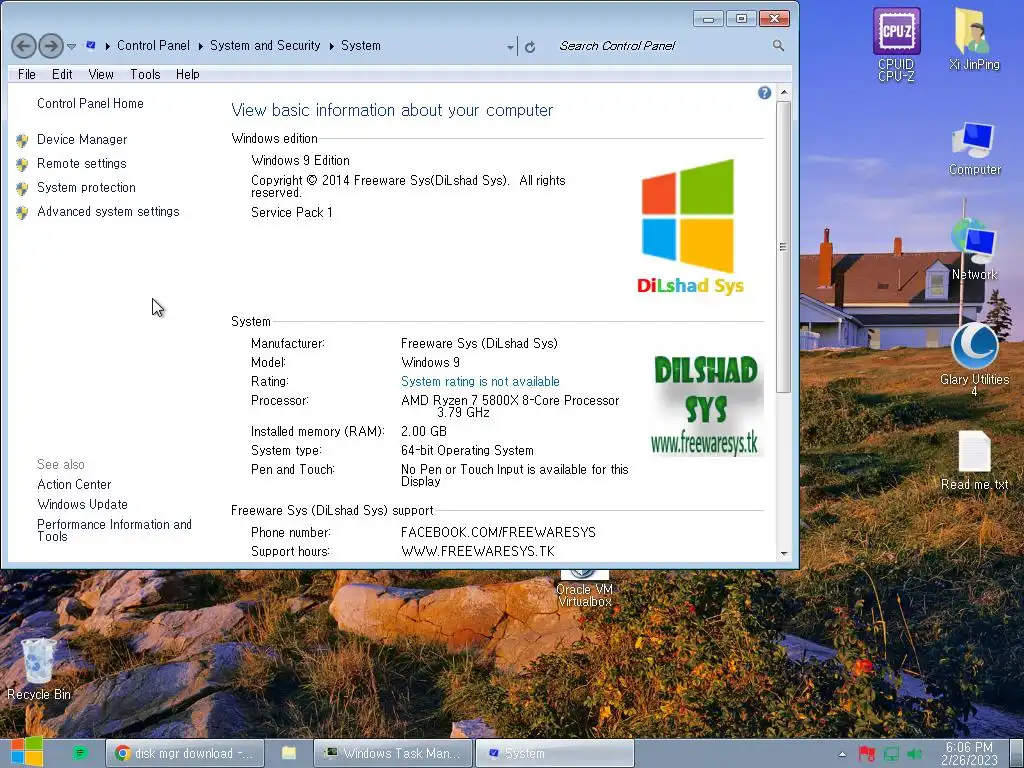Open Advanced system settings link
1024x768 pixels.
point(108,212)
